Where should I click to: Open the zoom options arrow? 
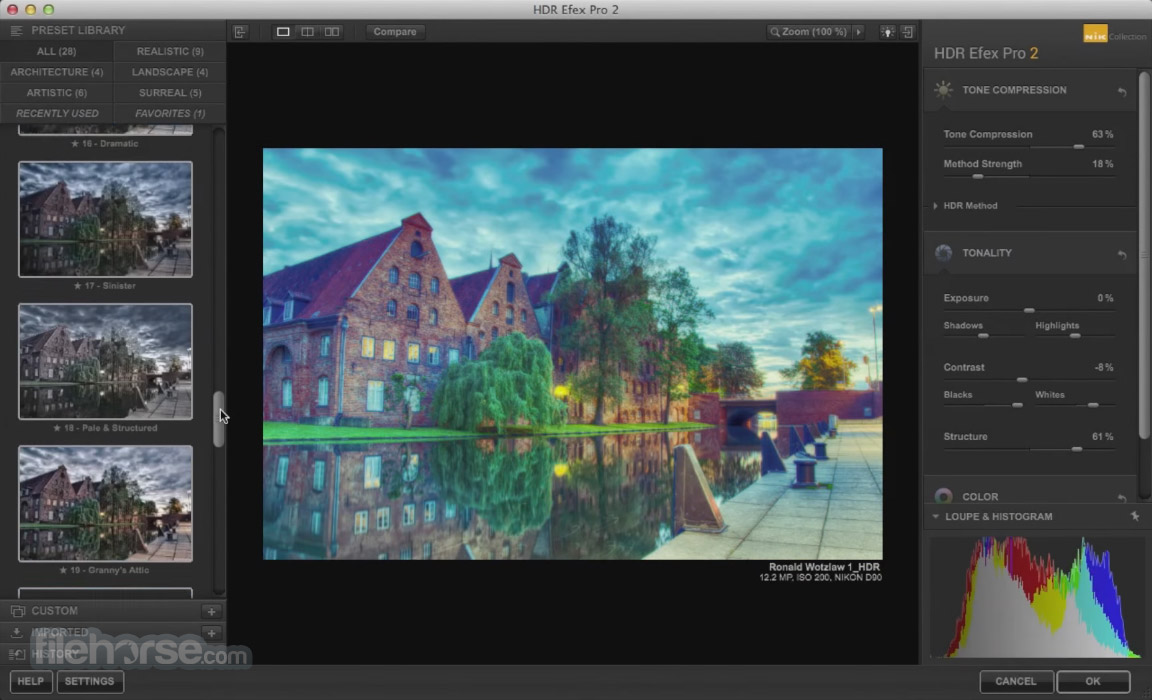pyautogui.click(x=858, y=32)
